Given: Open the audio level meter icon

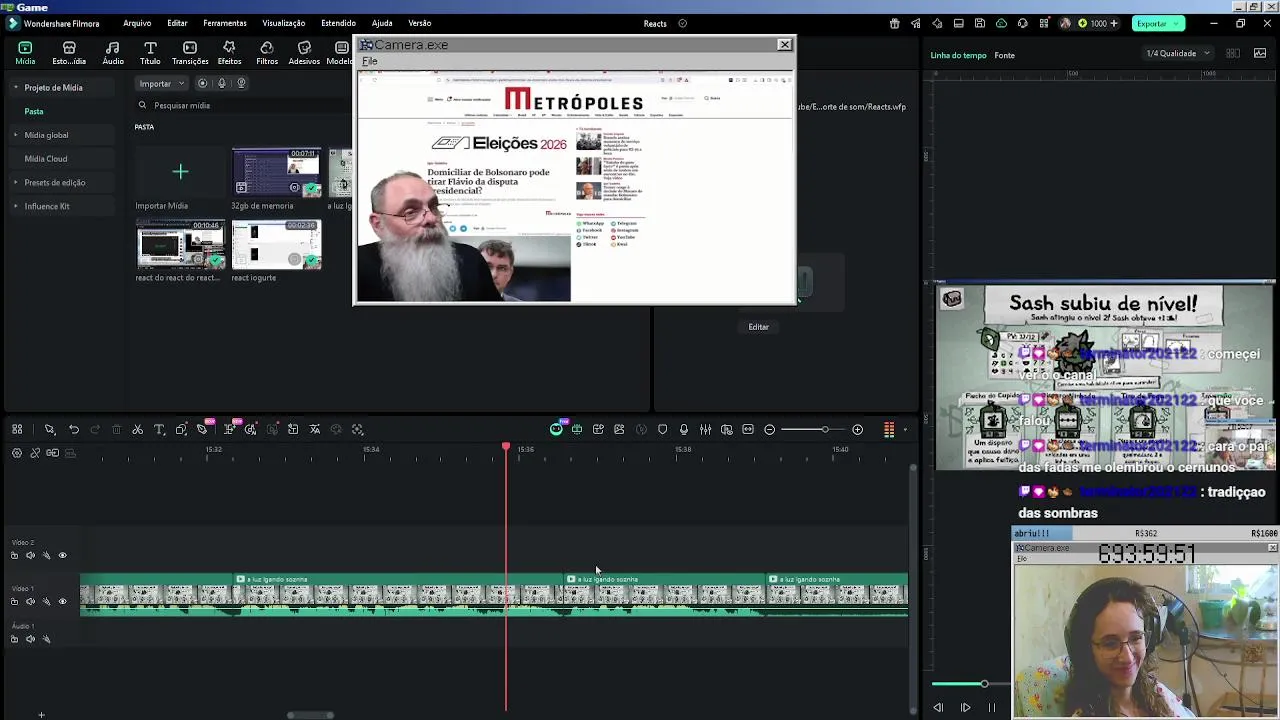Looking at the screenshot, I should tap(889, 429).
